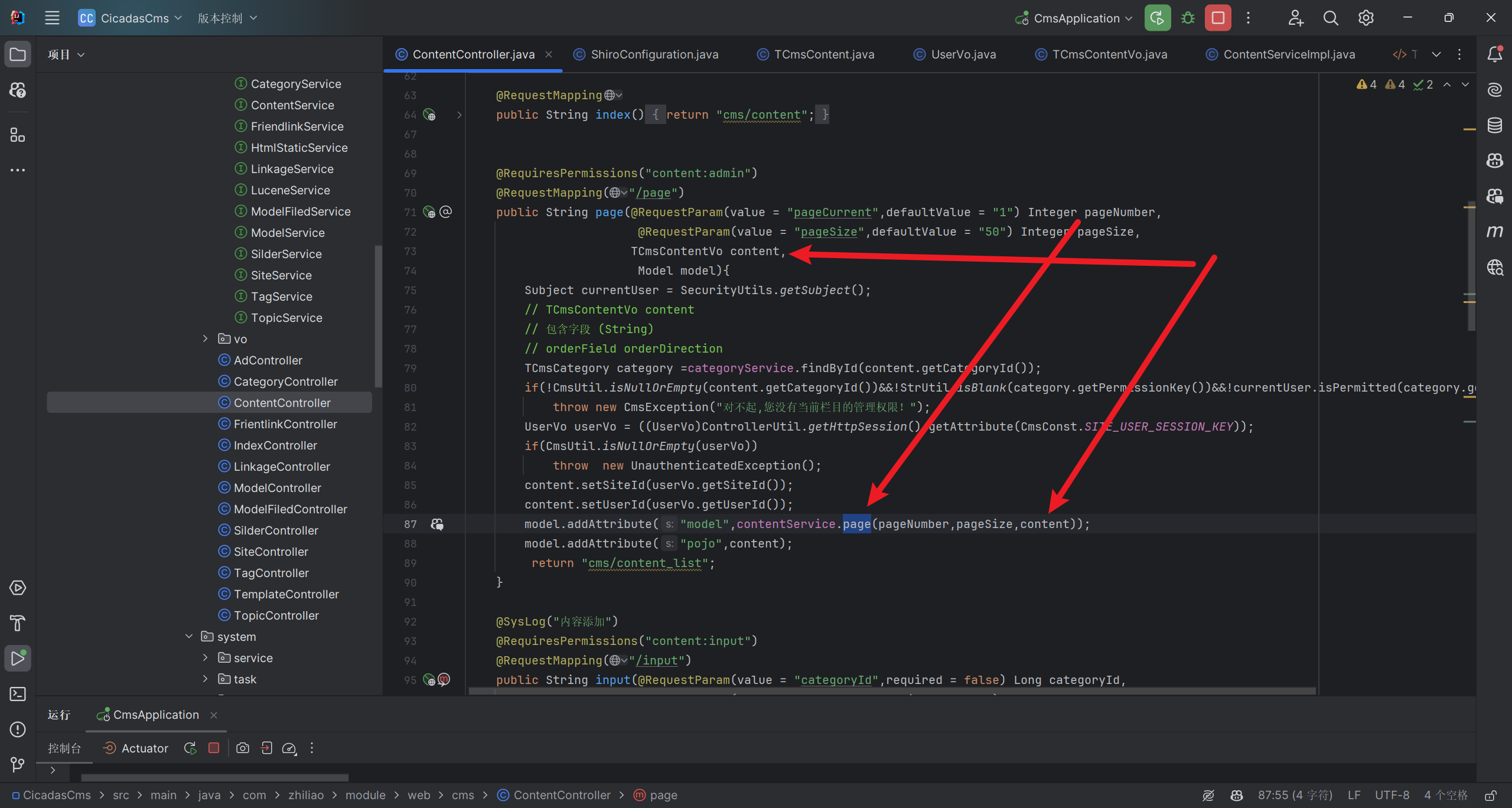The height and width of the screenshot is (808, 1512).
Task: Switch to UserVo.java tab
Action: pyautogui.click(x=955, y=54)
